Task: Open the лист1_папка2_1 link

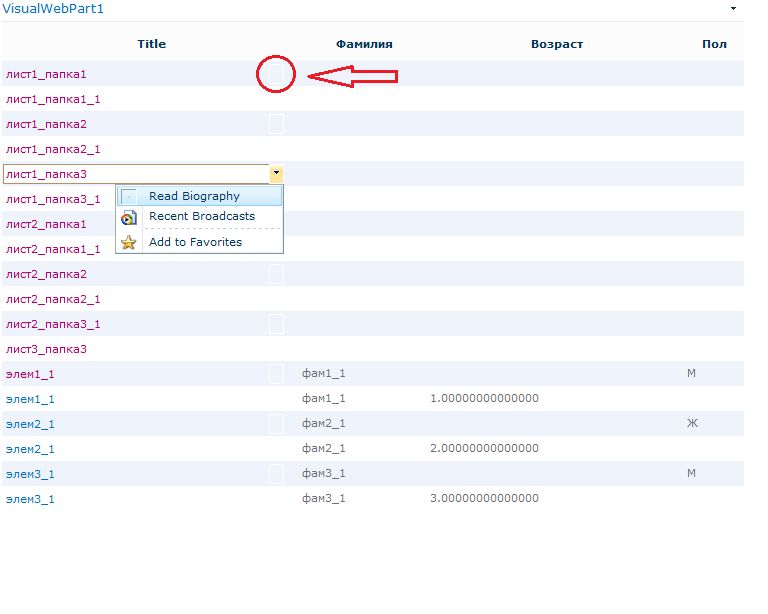Action: 53,149
